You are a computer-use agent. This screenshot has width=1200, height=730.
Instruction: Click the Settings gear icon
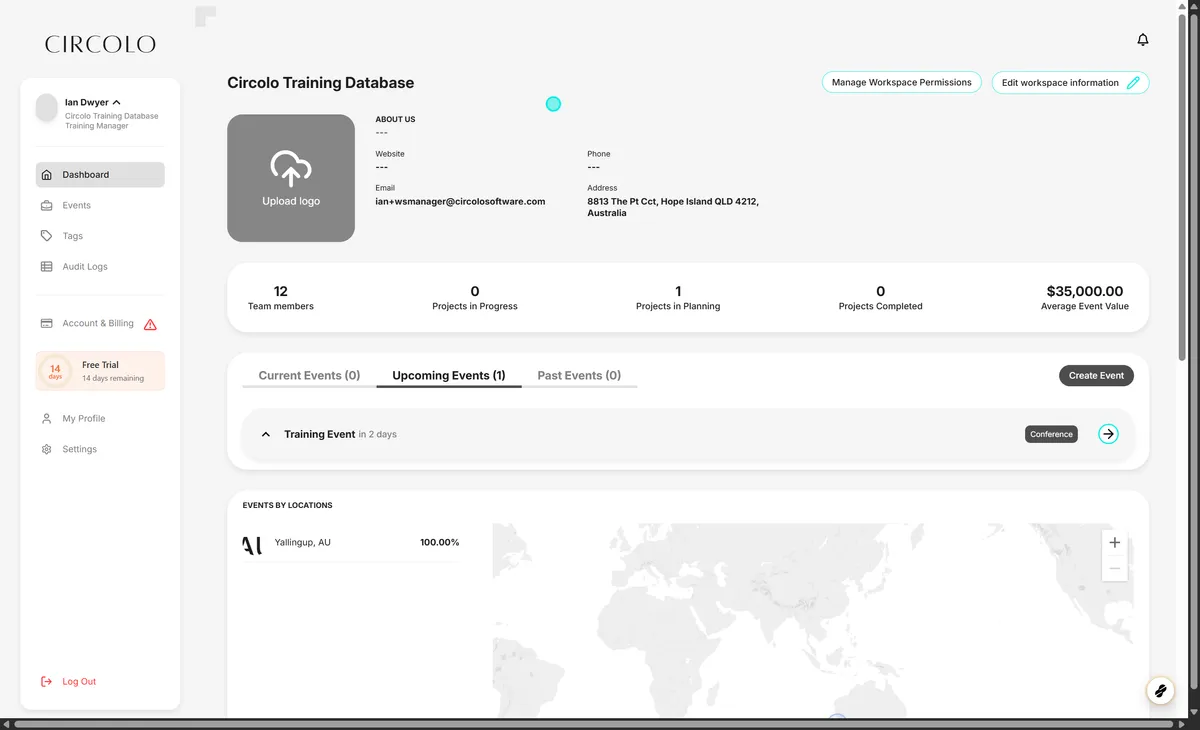46,450
